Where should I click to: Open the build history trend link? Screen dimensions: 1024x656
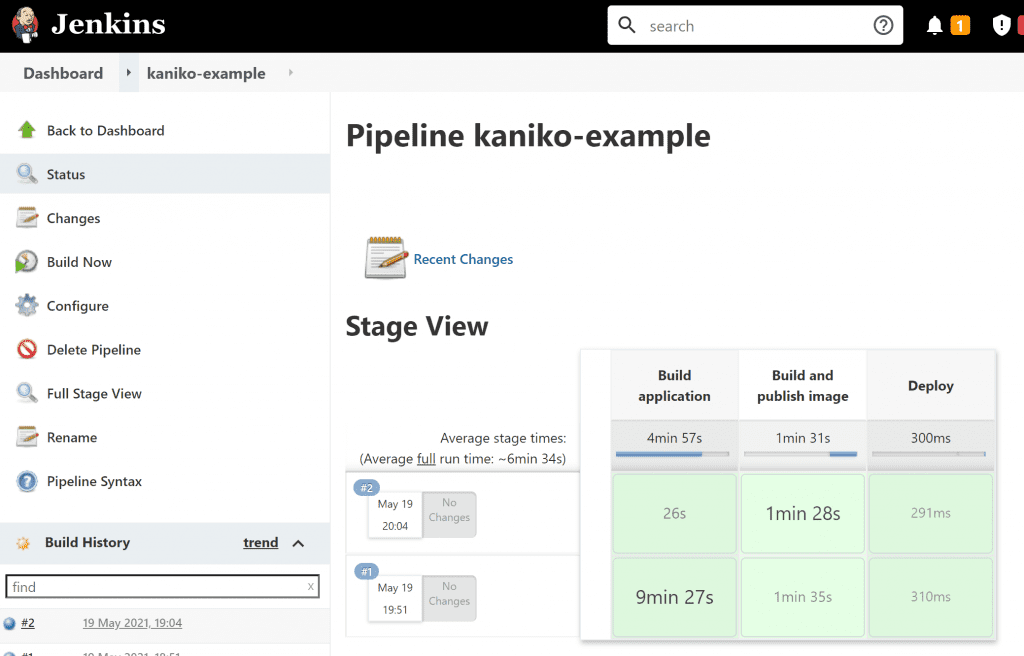tap(261, 543)
